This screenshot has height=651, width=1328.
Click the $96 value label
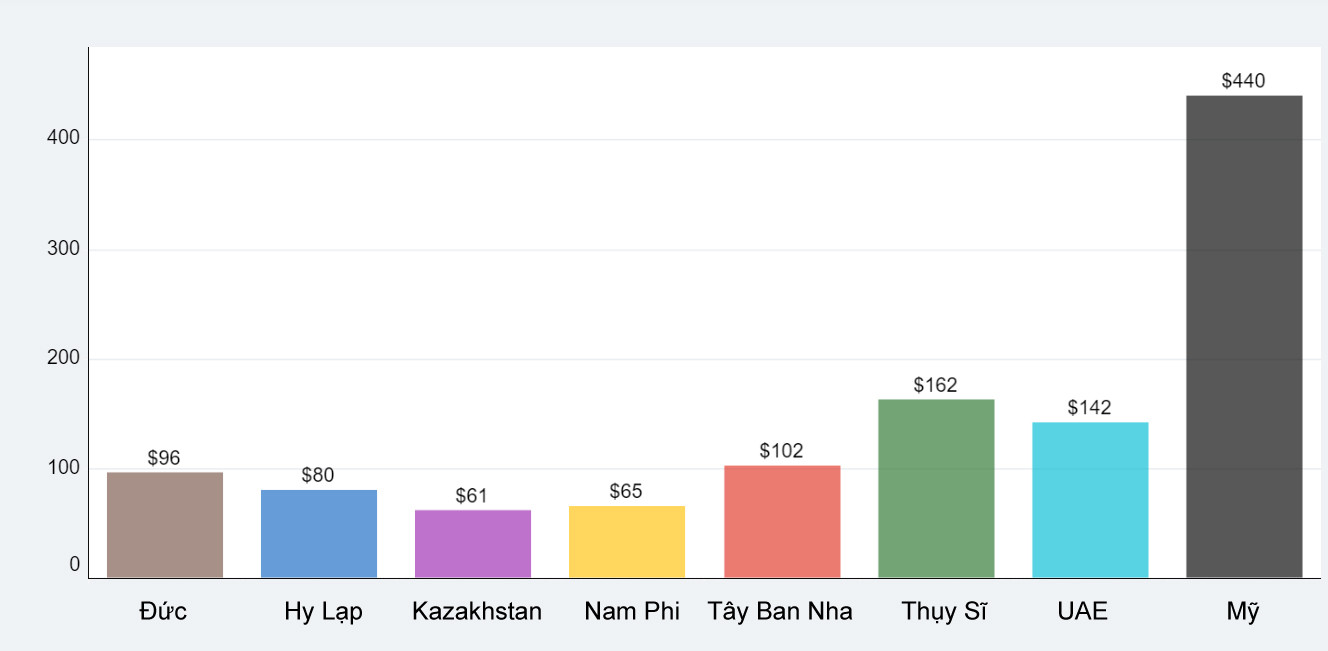click(164, 458)
